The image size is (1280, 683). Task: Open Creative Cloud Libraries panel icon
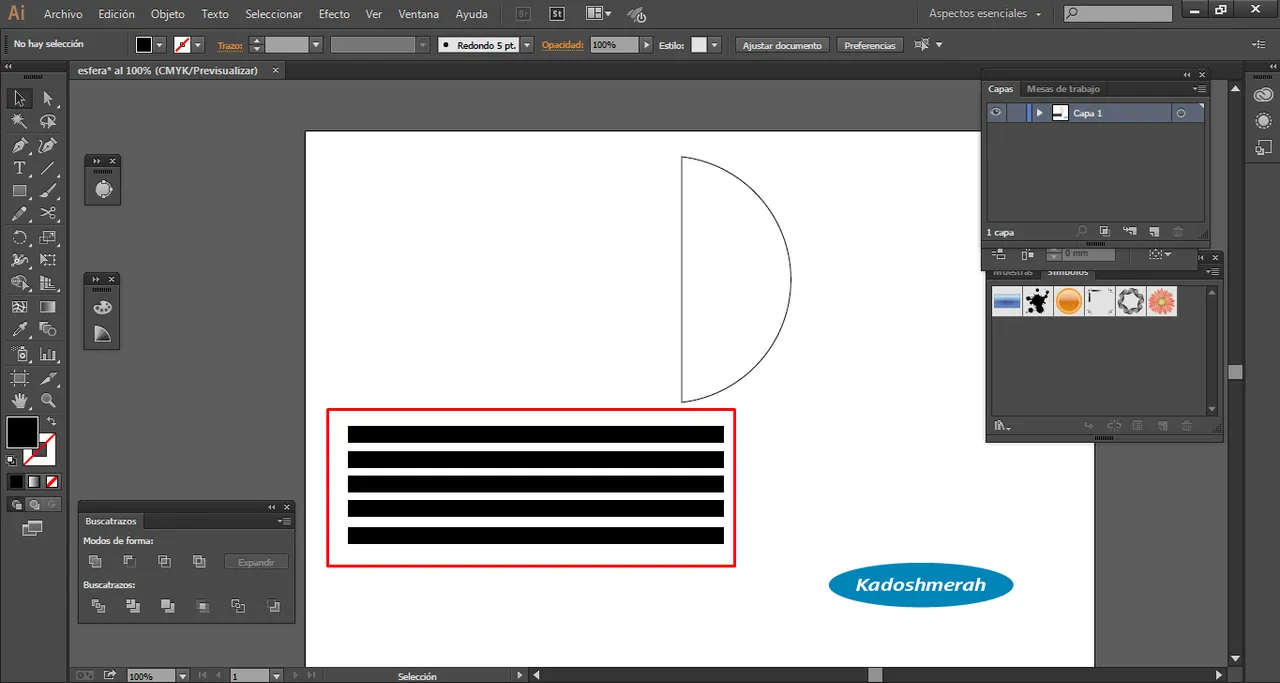point(1262,95)
